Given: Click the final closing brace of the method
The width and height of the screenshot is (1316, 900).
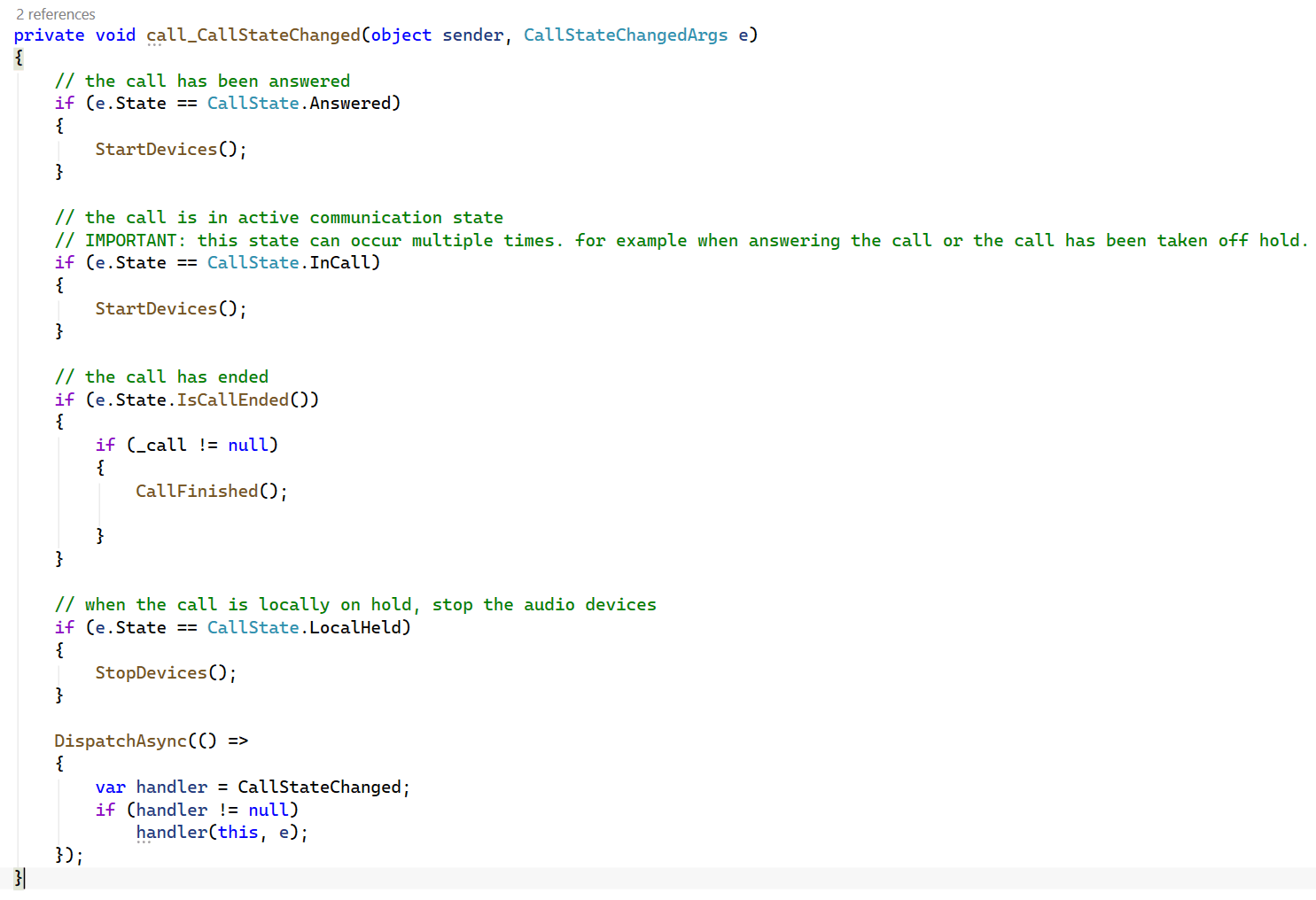Looking at the screenshot, I should [19, 878].
